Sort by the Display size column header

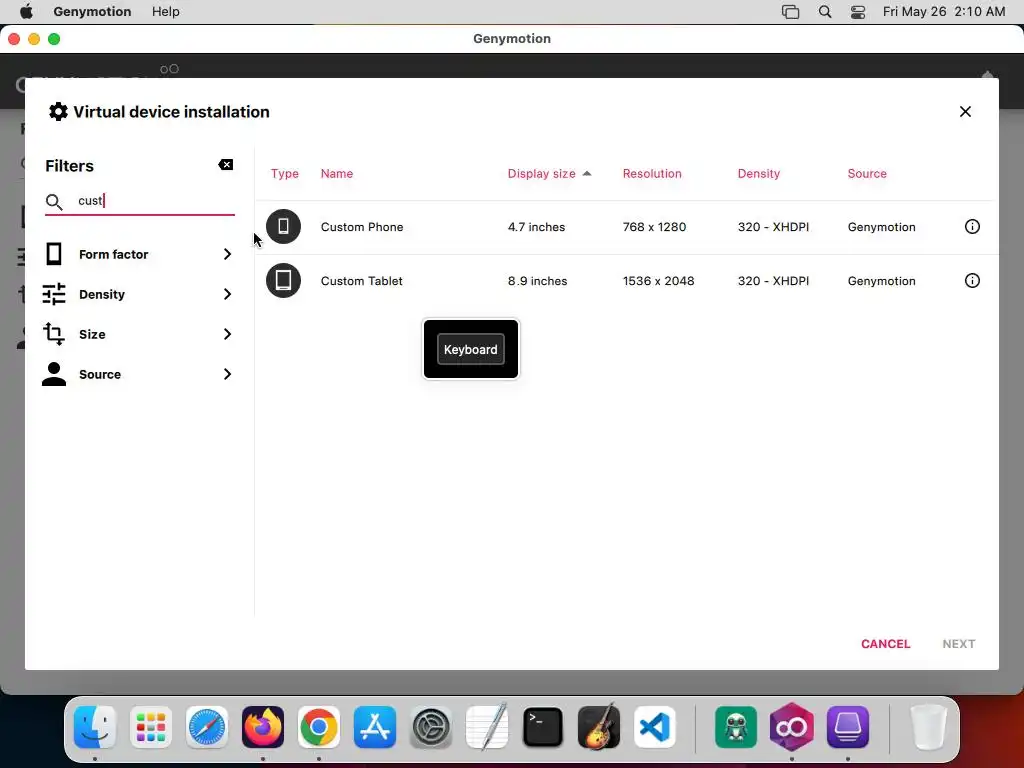pyautogui.click(x=541, y=174)
